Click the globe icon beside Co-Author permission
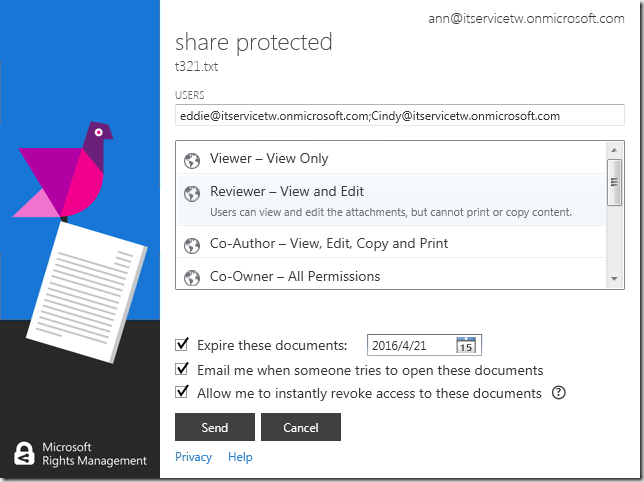This screenshot has height=482, width=644. point(193,245)
